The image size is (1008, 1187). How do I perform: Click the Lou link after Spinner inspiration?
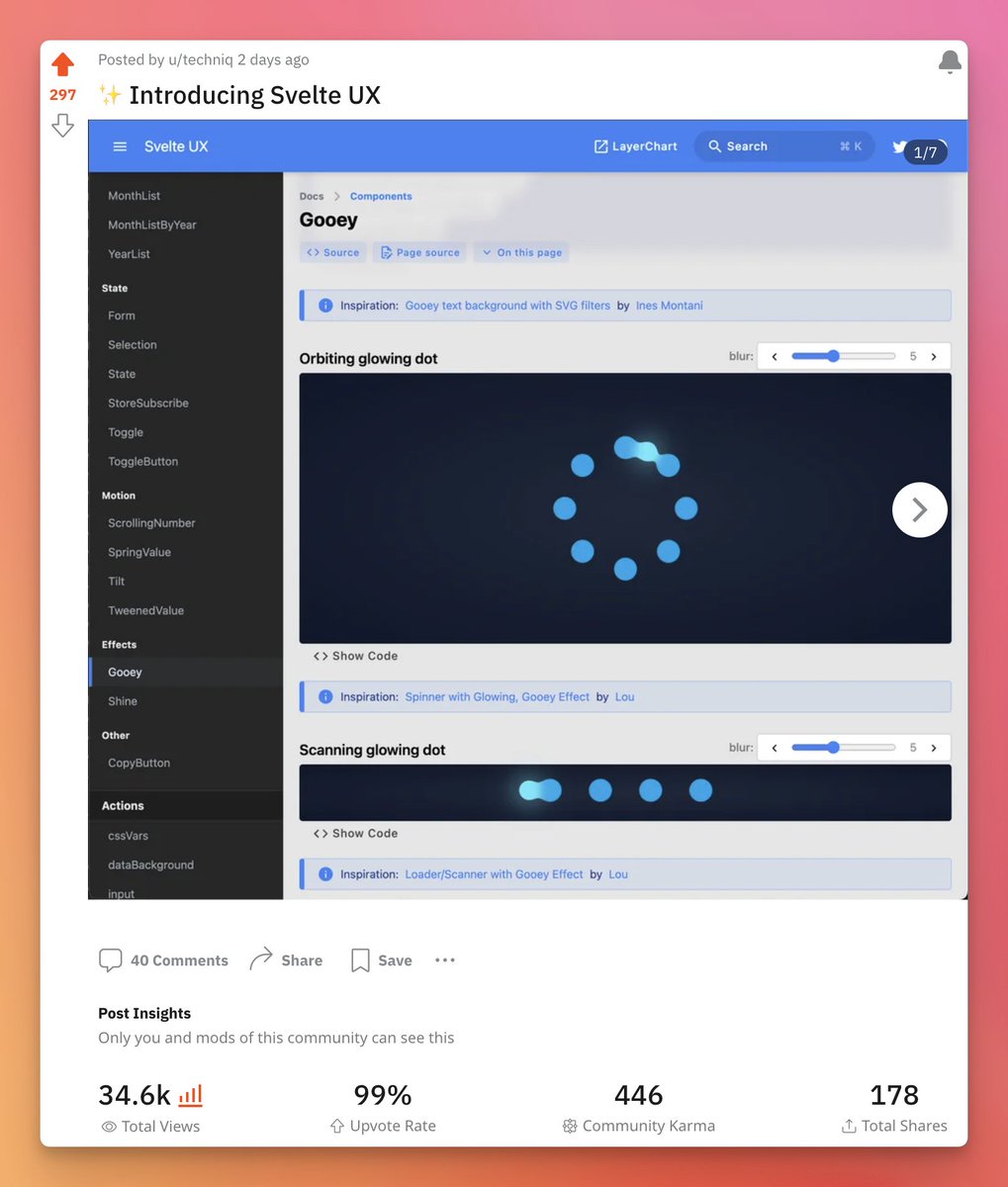625,696
